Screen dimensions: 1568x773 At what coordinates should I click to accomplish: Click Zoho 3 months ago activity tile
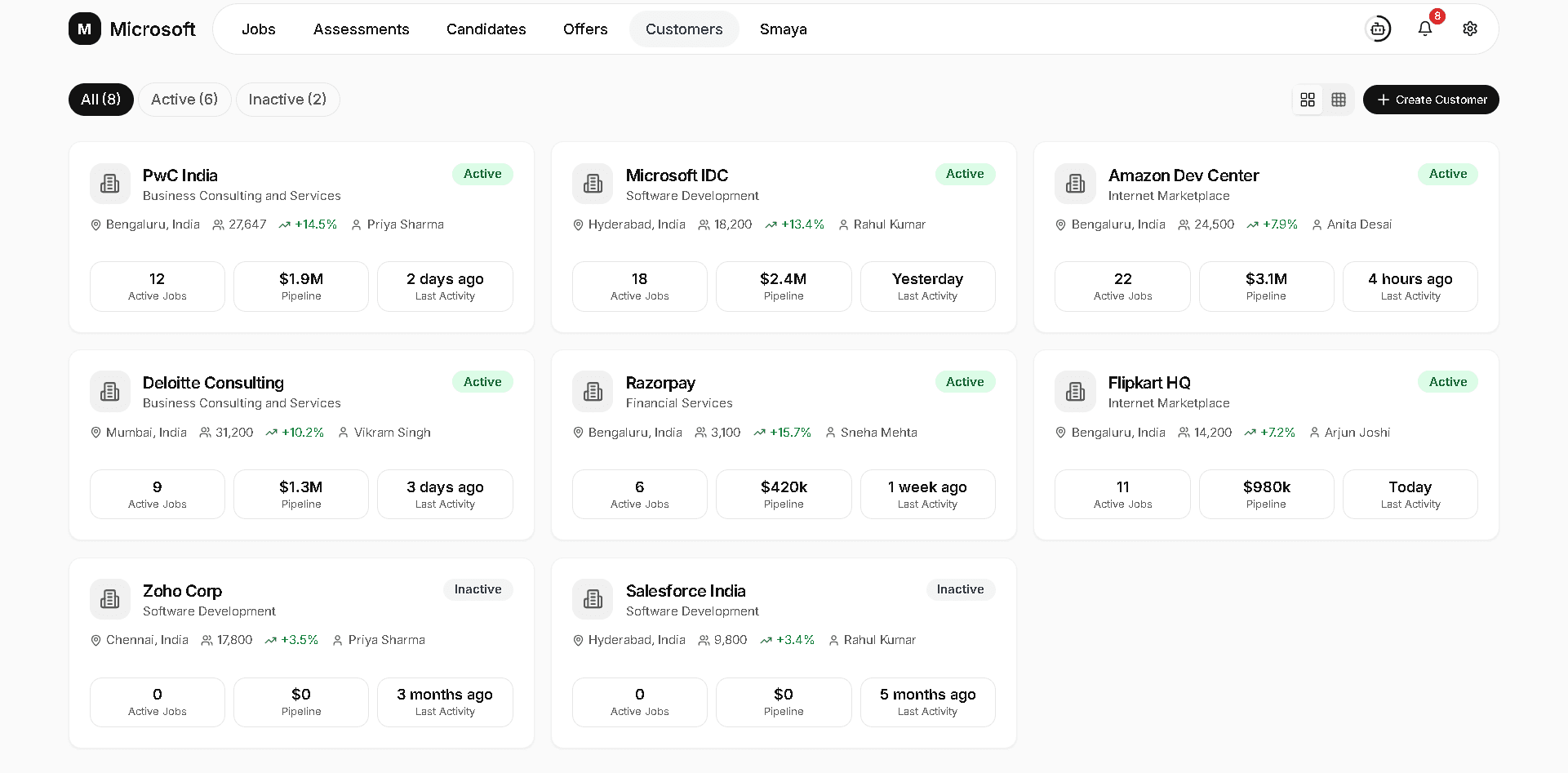445,703
